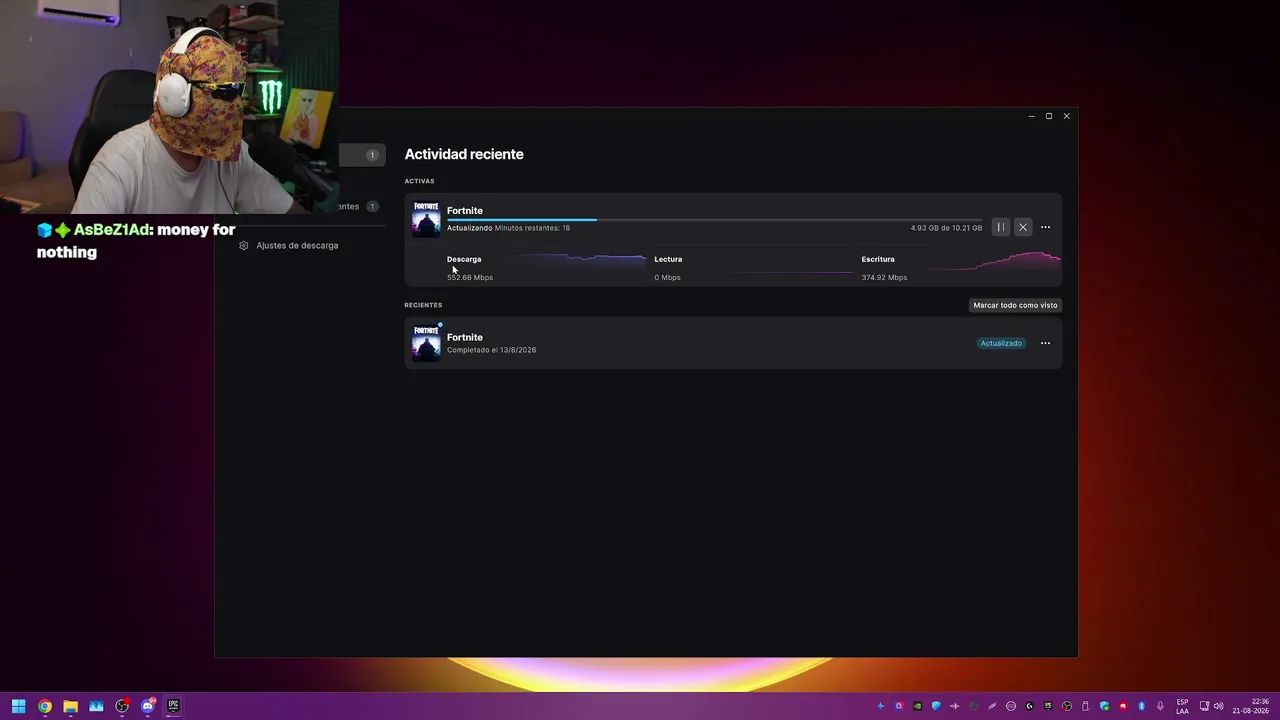Viewport: 1280px width, 720px height.
Task: Click the Epic Games Launcher taskbar icon
Action: point(173,706)
